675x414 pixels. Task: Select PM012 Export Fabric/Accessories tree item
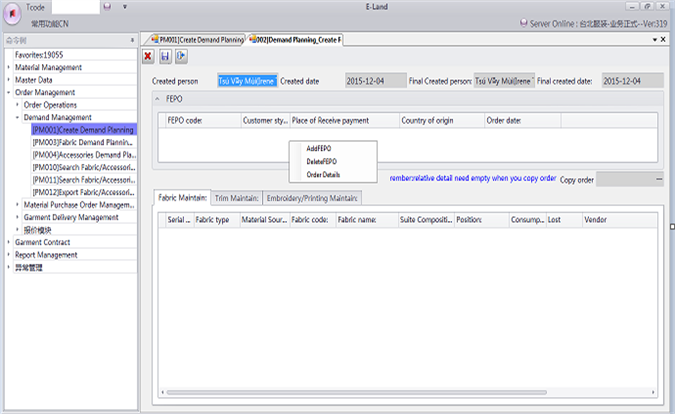(83, 192)
